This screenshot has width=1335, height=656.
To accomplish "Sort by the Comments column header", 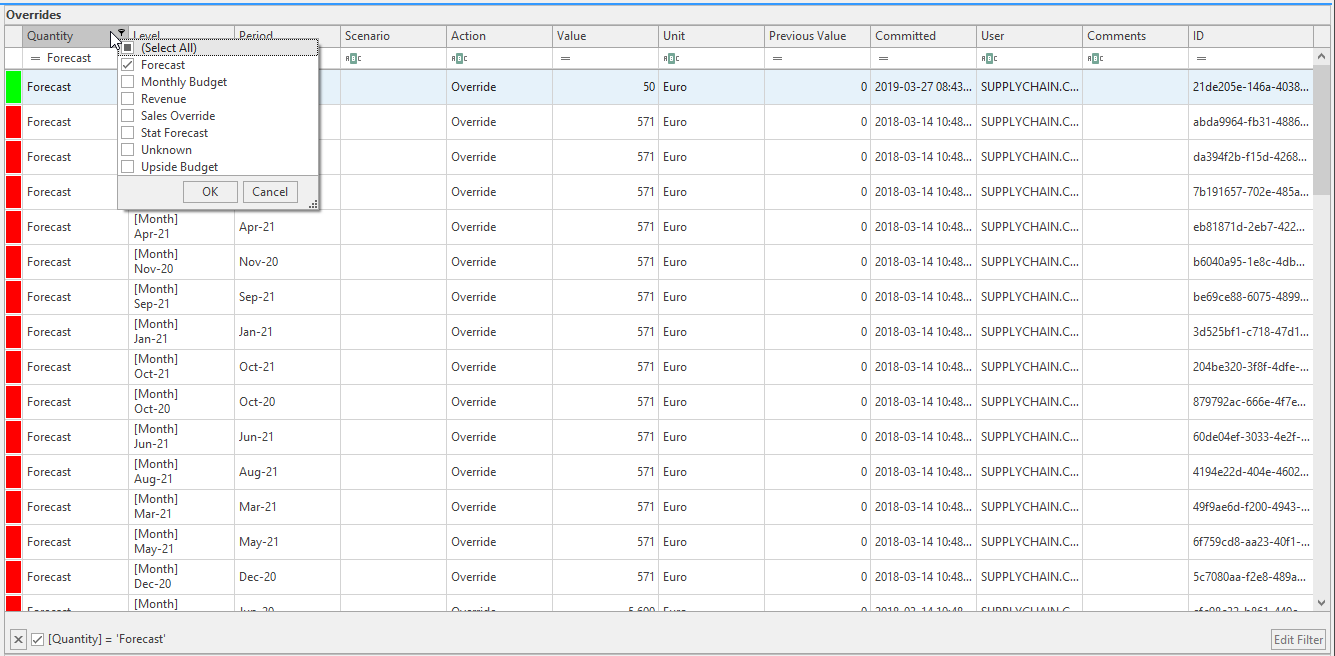I will (1135, 36).
